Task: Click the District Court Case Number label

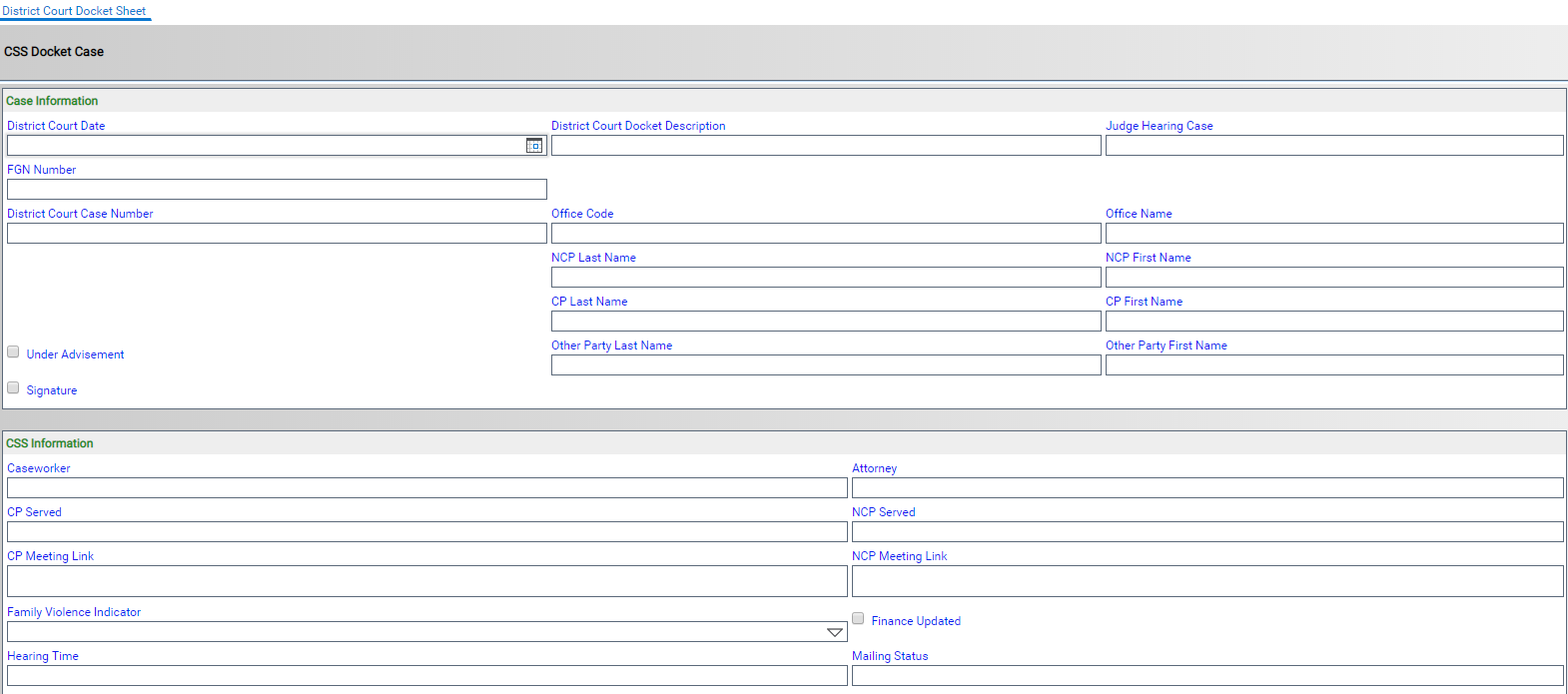Action: tap(80, 214)
